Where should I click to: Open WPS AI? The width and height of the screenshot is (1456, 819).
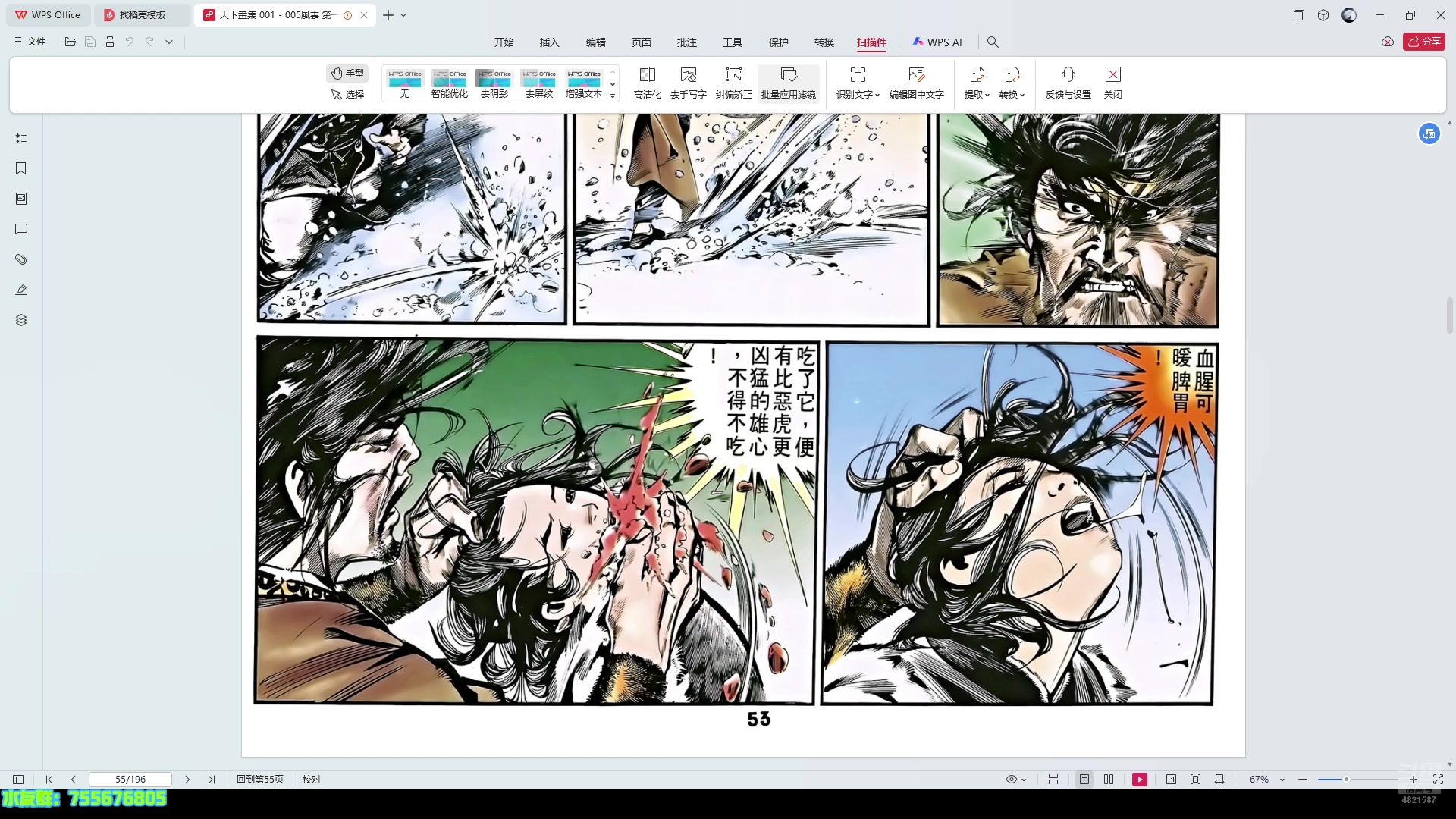pyautogui.click(x=937, y=42)
